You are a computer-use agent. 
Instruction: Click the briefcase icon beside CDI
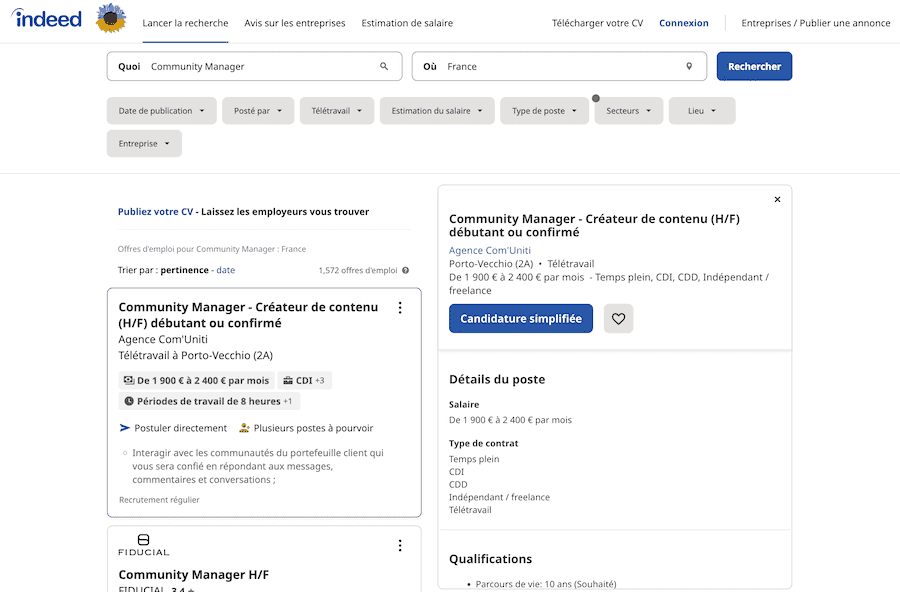click(288, 380)
